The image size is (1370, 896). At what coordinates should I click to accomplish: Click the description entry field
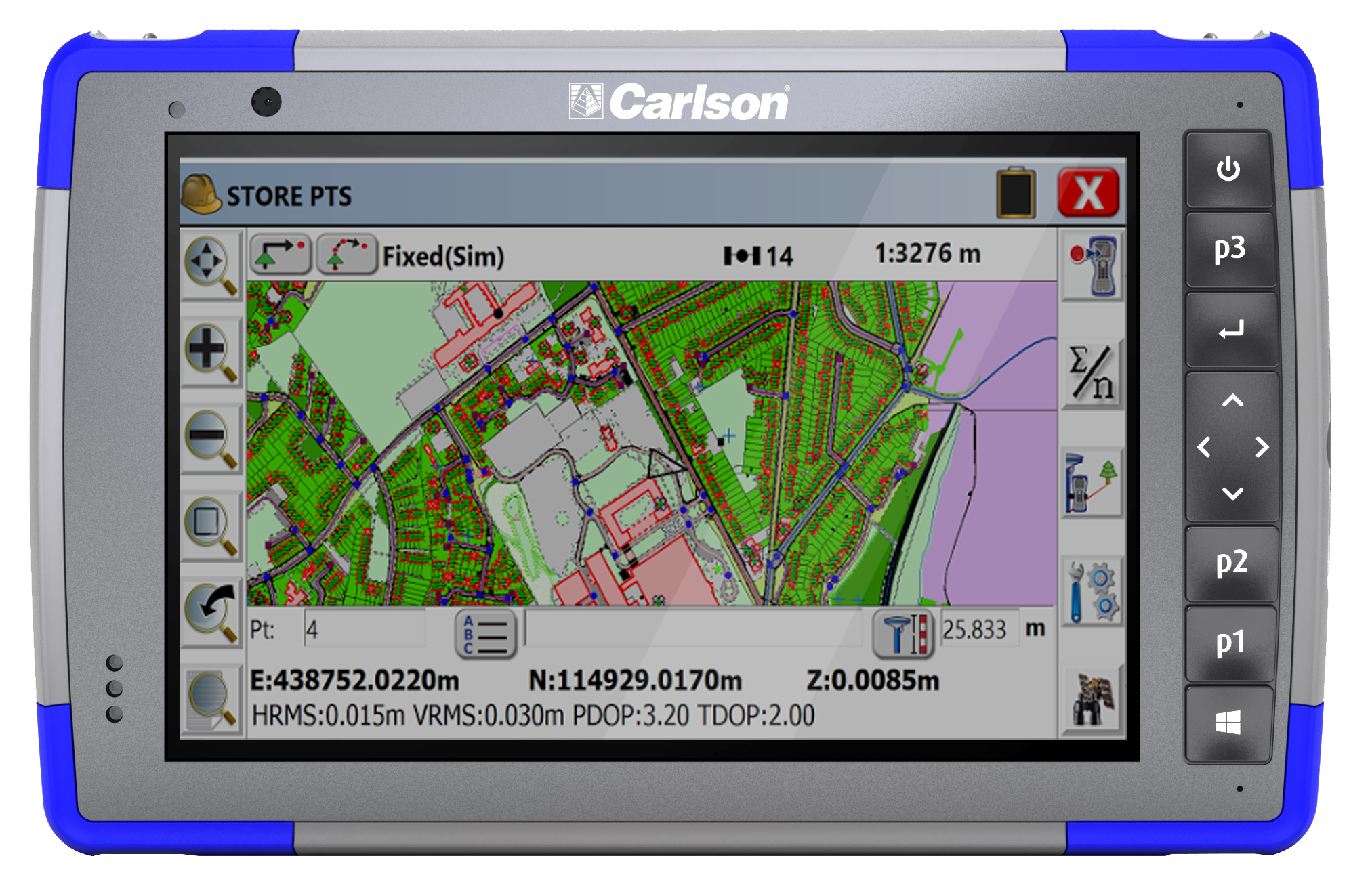coord(692,629)
